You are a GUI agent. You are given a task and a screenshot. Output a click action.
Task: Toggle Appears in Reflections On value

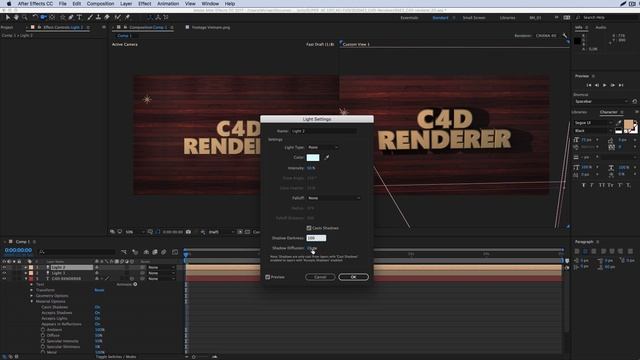[x=98, y=324]
